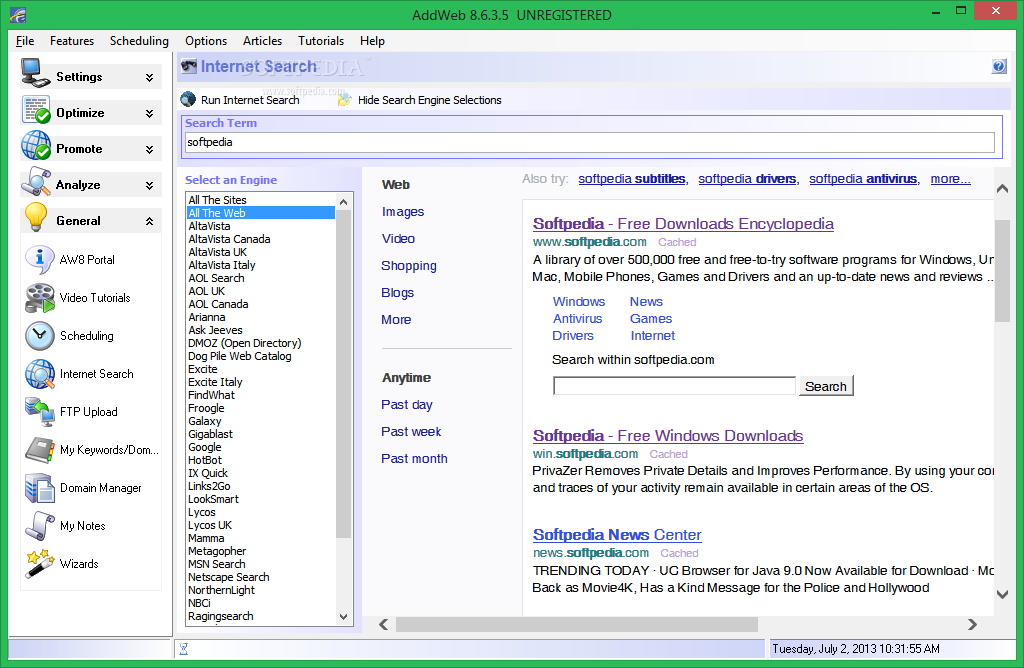
Task: Select MSN Search engine
Action: [217, 564]
